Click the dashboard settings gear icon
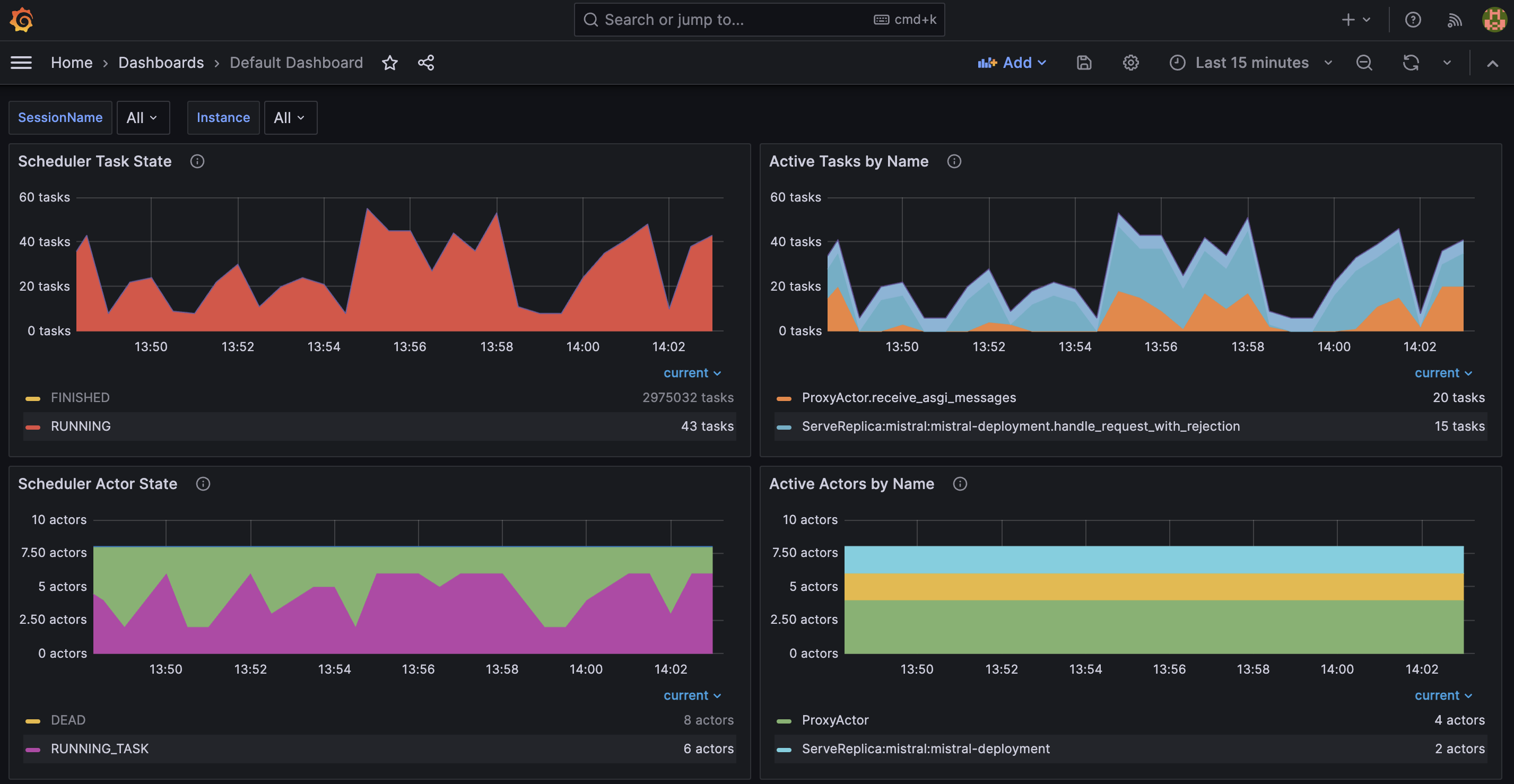This screenshot has height=784, width=1514. (1131, 62)
